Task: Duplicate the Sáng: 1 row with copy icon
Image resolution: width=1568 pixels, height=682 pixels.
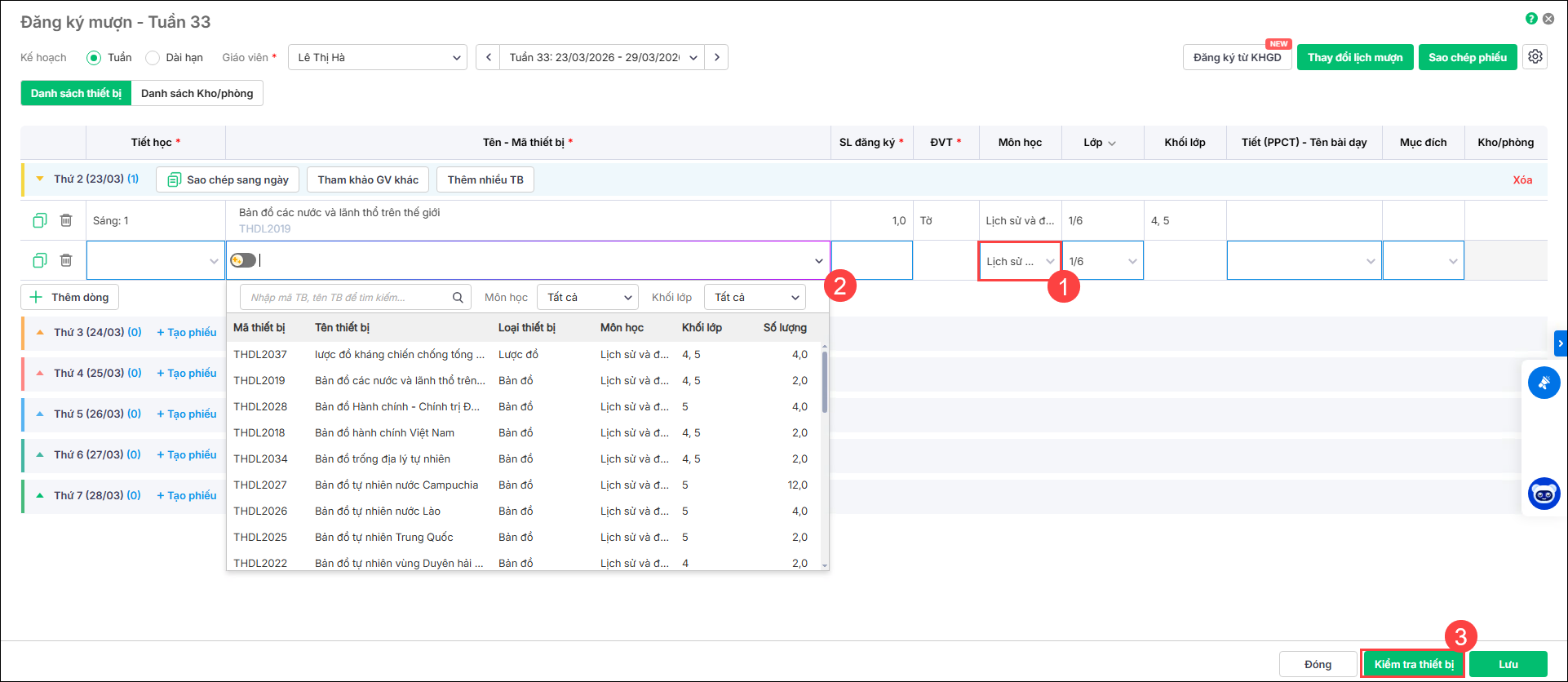Action: pyautogui.click(x=40, y=220)
